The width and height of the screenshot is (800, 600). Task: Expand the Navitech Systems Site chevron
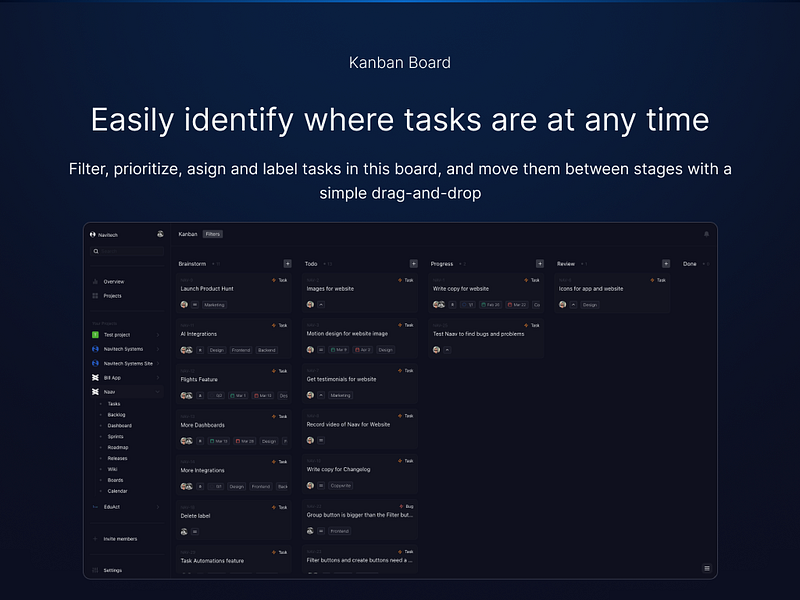[158, 363]
